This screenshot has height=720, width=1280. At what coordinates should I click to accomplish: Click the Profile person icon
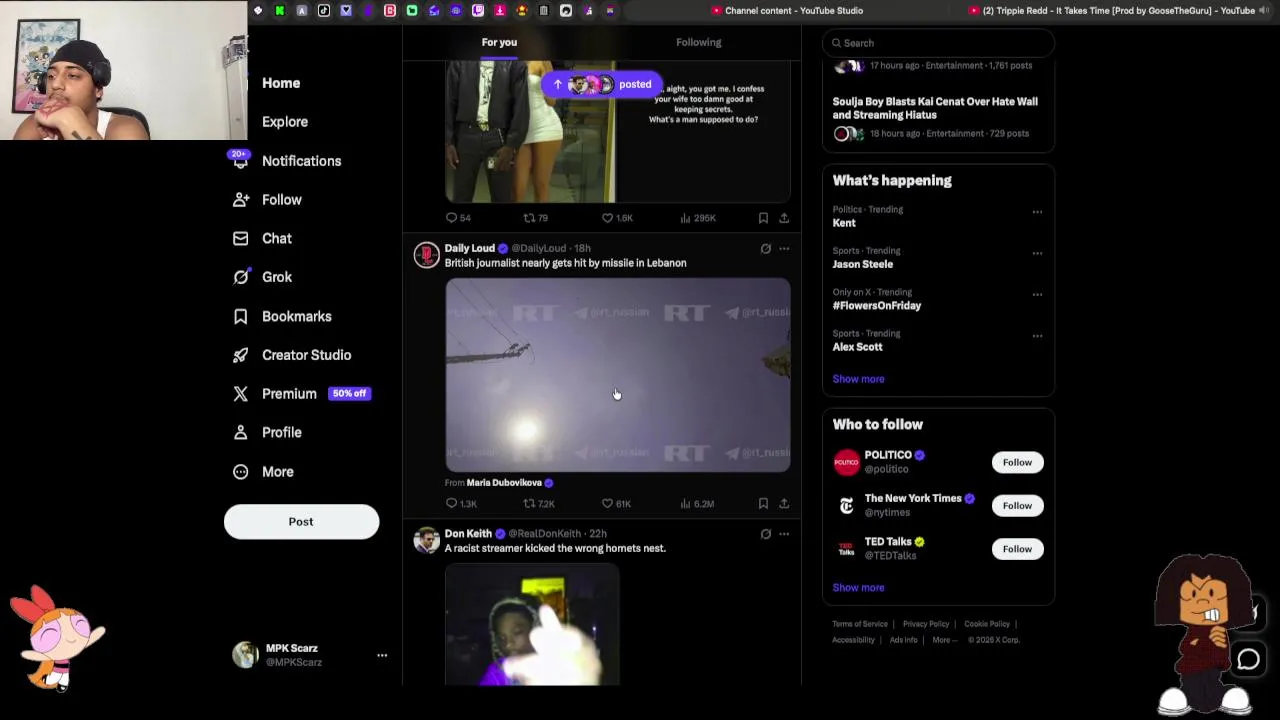[x=240, y=433]
